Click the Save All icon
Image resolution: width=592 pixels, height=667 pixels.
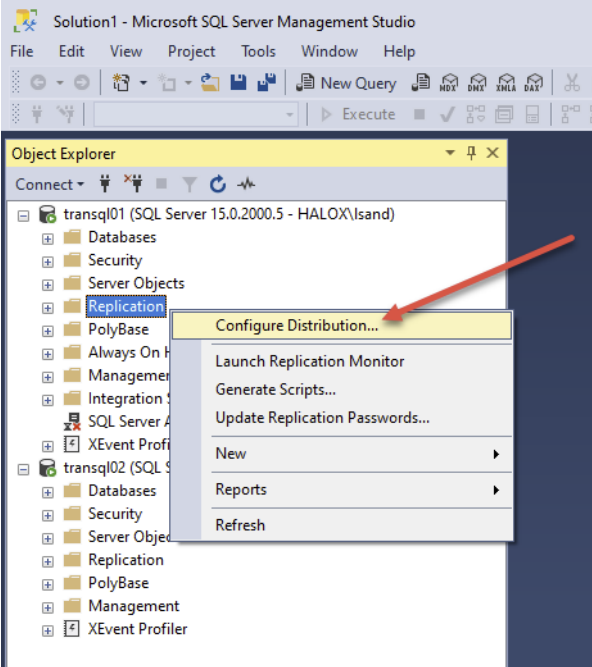267,82
